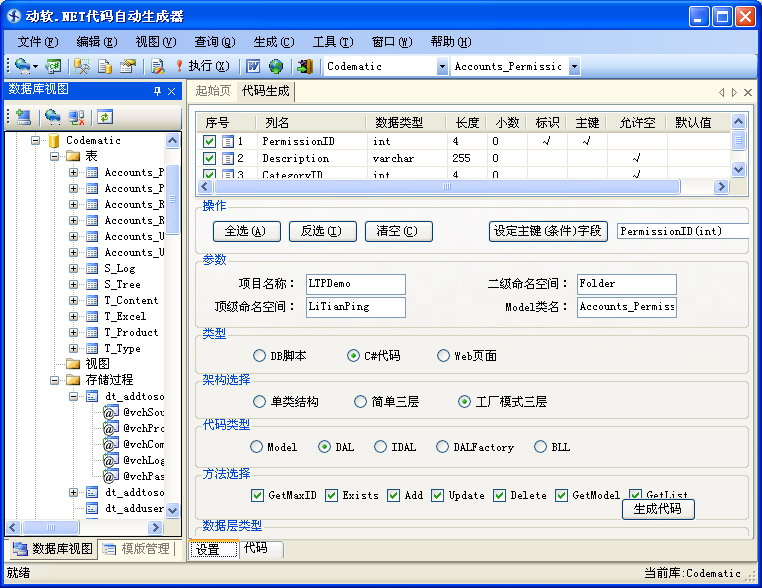Collapse the 表 tables folder
The image size is (762, 588).
pos(54,156)
